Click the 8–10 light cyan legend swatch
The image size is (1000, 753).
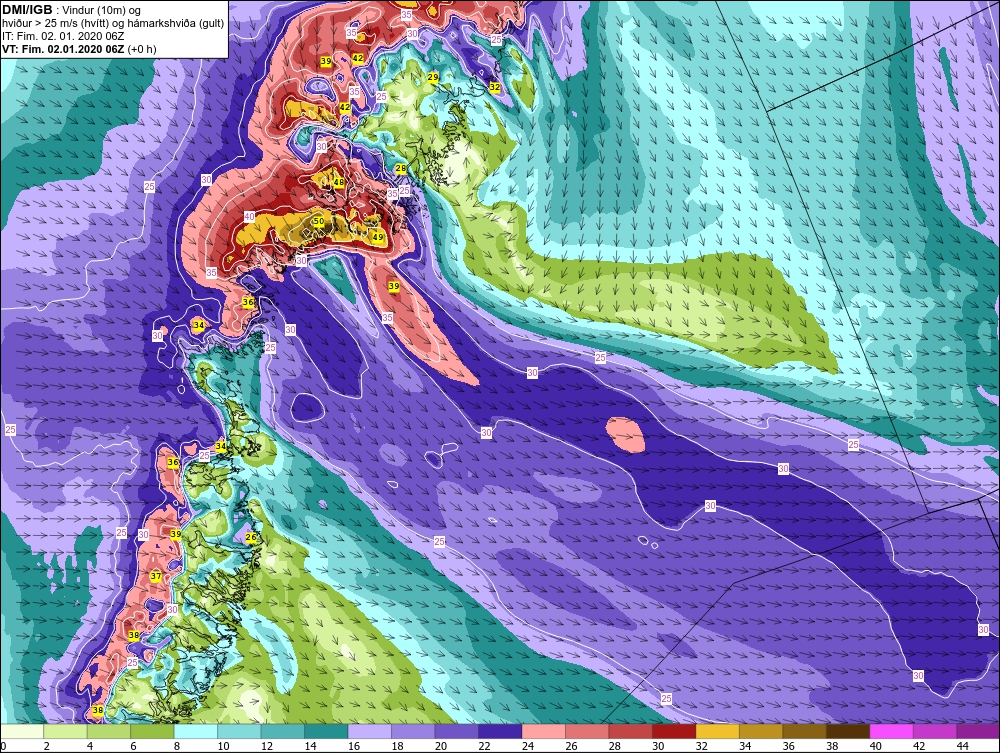click(196, 731)
